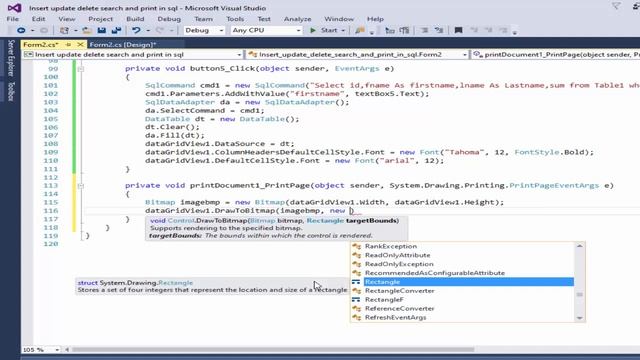The image size is (640, 360).
Task: Click the Open File folder icon
Action: coord(87,30)
